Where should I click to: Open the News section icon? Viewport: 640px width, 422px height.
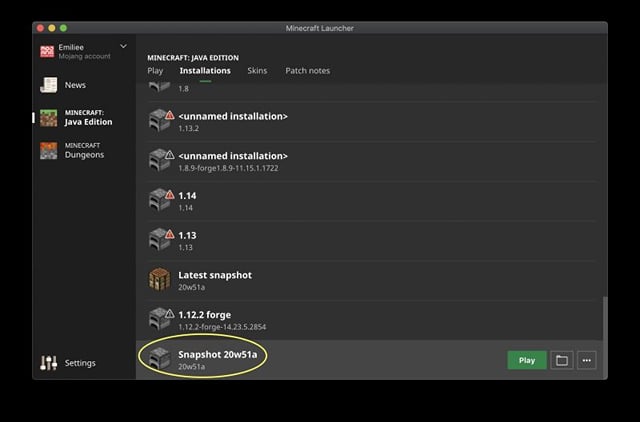[x=49, y=85]
